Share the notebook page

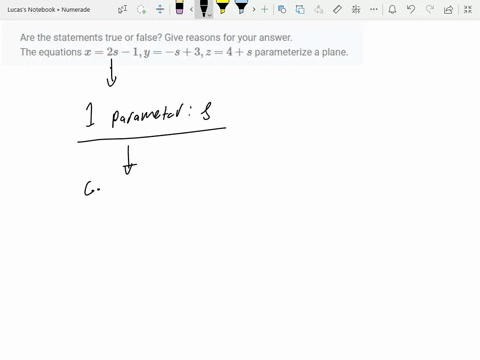(x=448, y=9)
